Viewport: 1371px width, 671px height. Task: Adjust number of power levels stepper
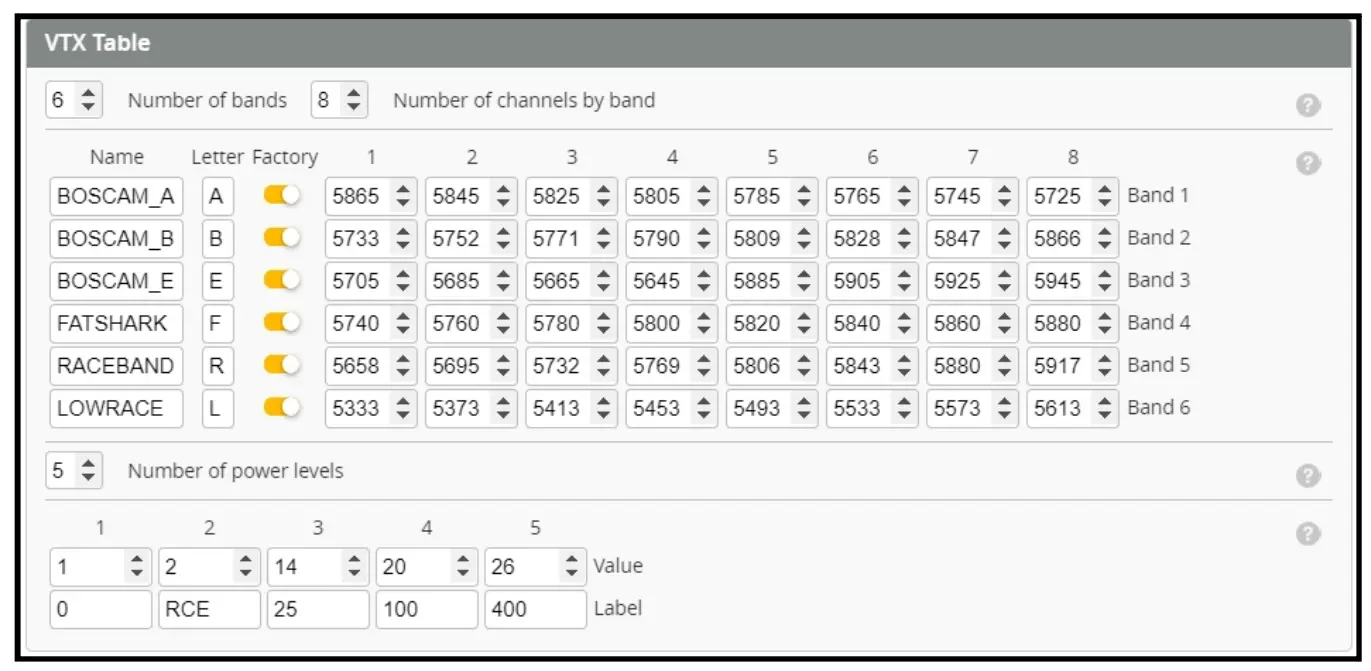(89, 470)
